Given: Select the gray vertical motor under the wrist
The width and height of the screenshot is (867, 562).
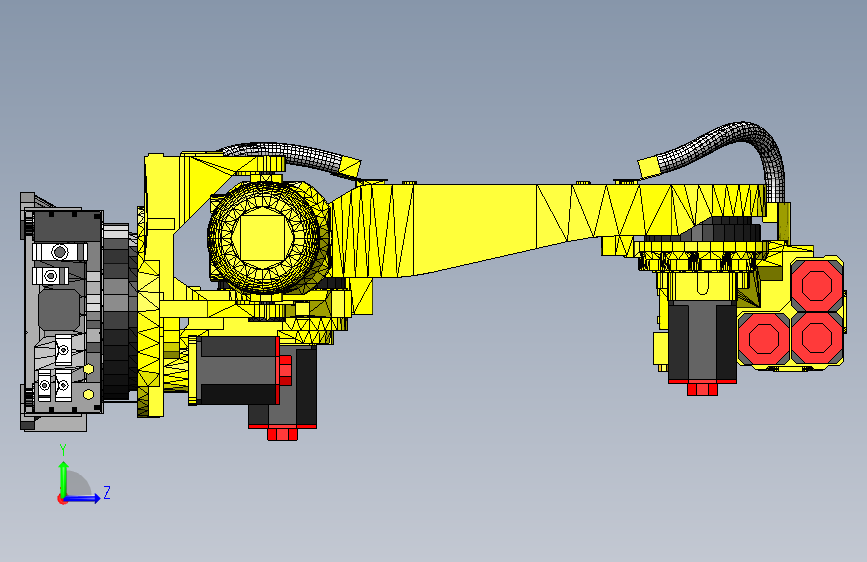Looking at the screenshot, I should [x=702, y=340].
